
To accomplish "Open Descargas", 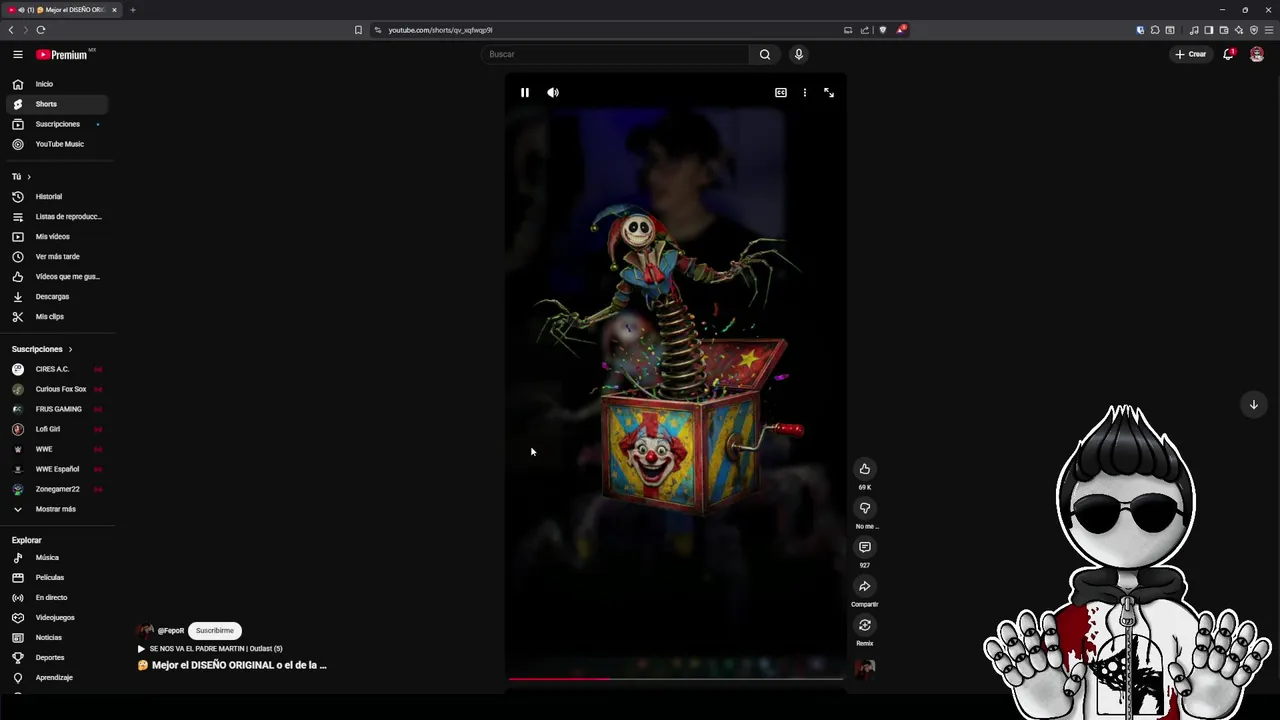I will click(56, 297).
